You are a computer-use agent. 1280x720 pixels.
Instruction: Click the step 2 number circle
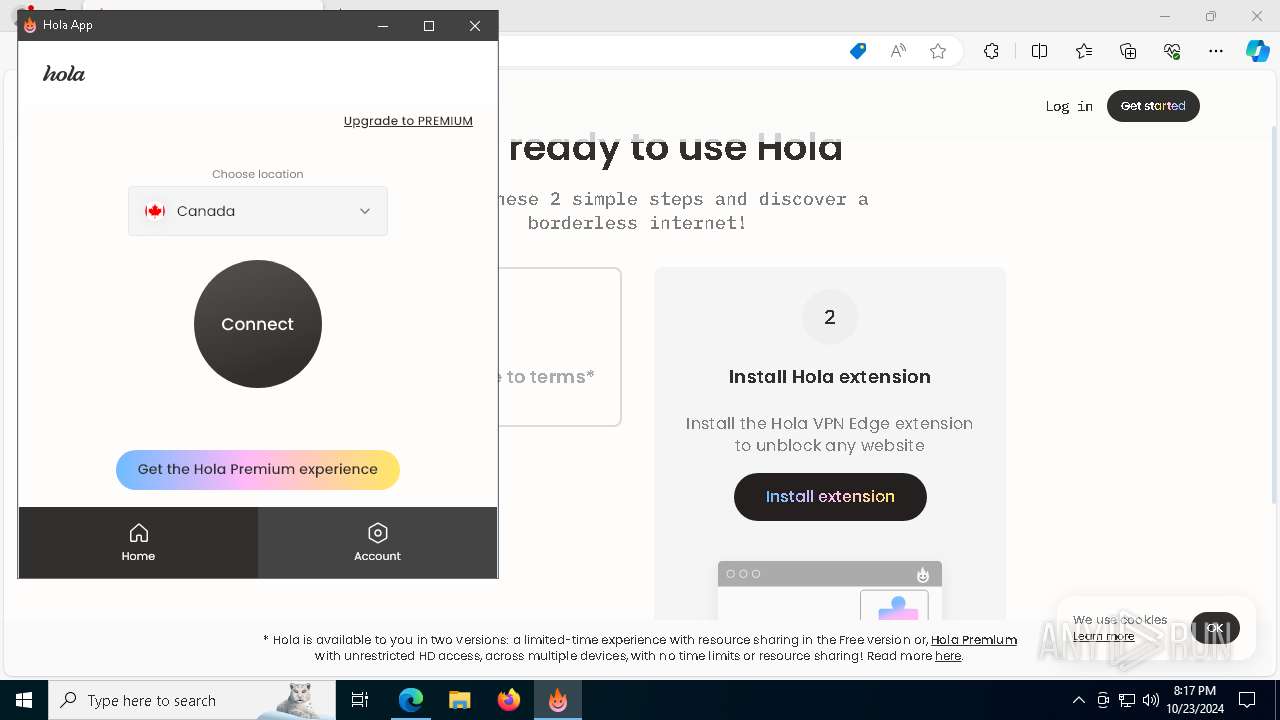point(830,317)
